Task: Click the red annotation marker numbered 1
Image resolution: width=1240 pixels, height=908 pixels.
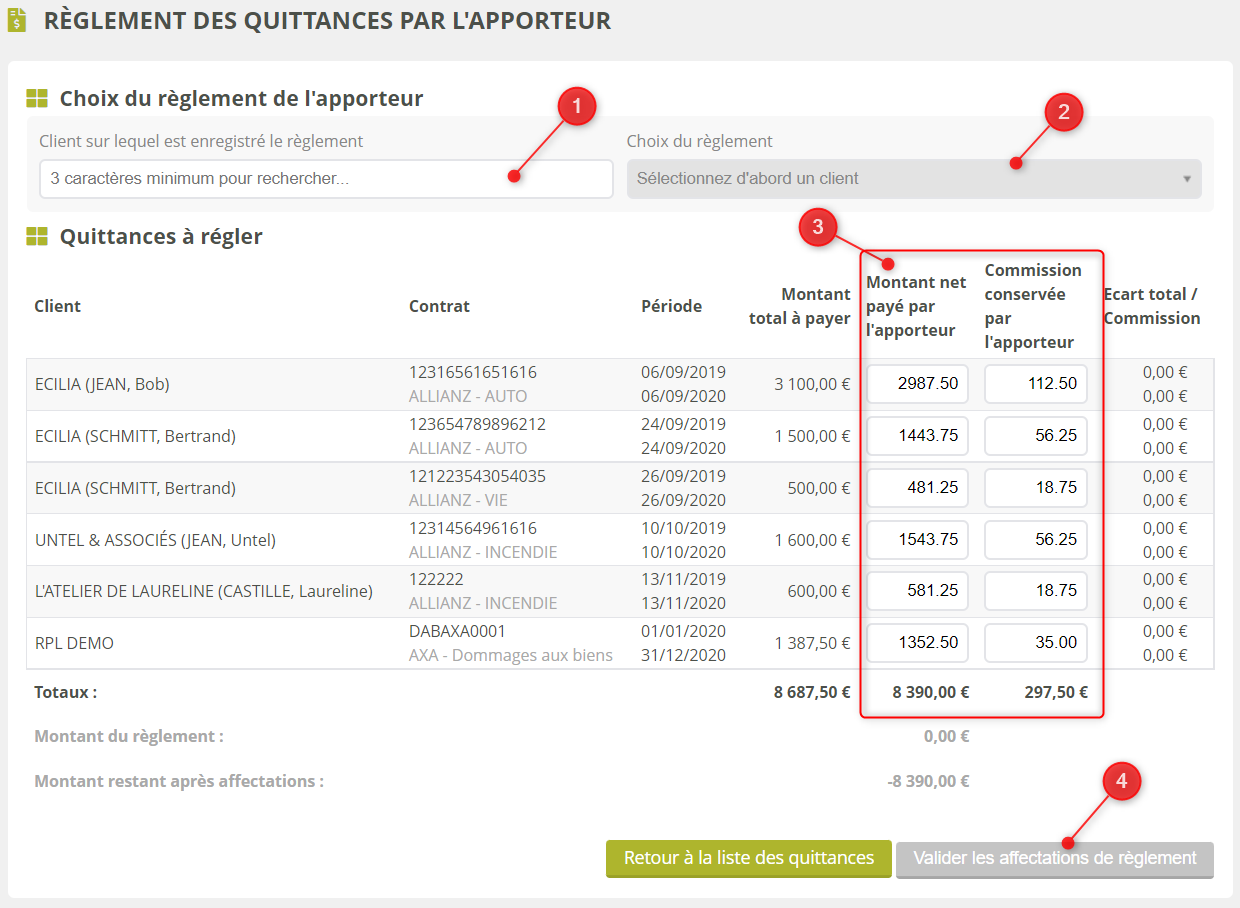Action: coord(576,107)
